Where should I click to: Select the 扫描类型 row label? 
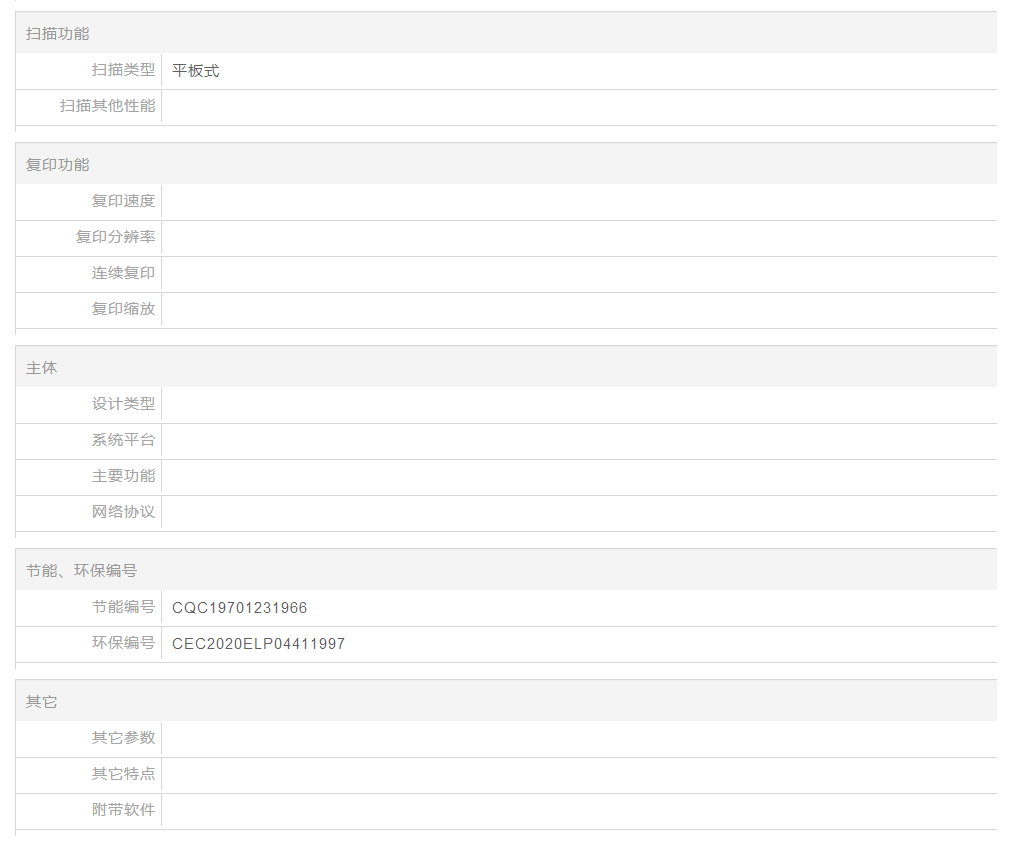pos(123,70)
